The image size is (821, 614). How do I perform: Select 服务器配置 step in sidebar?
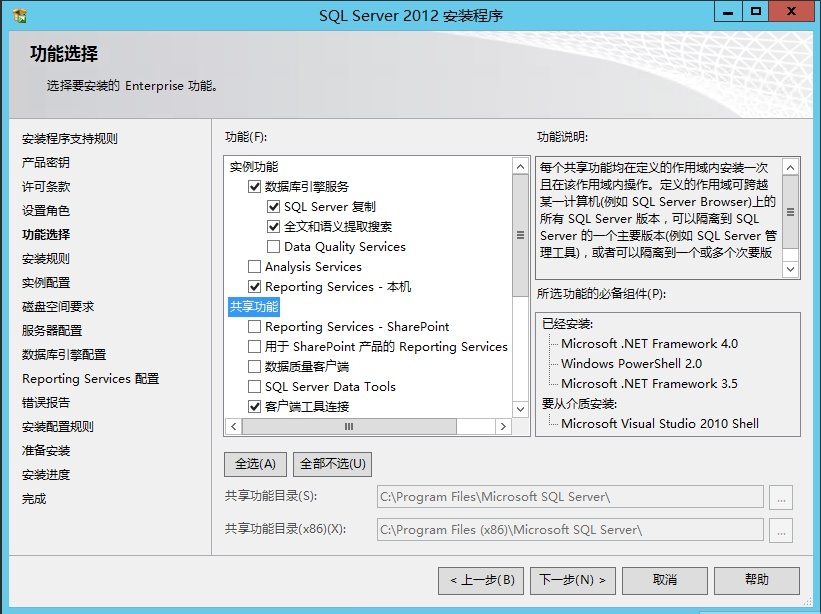click(52, 331)
